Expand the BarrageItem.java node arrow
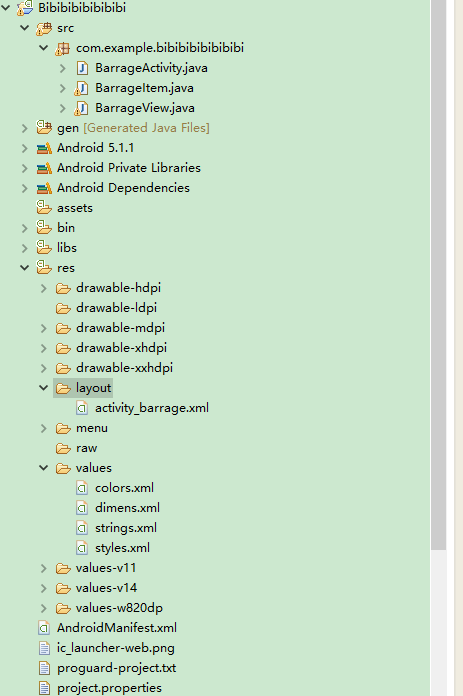The height and width of the screenshot is (696, 463). tap(63, 88)
